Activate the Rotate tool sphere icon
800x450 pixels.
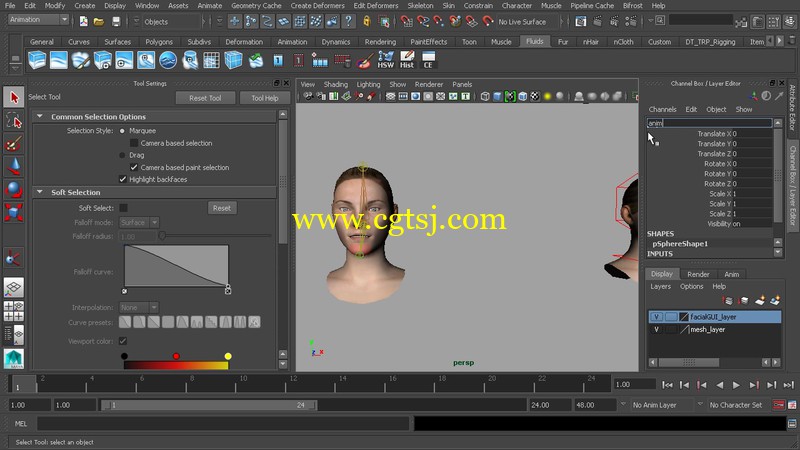(14, 189)
